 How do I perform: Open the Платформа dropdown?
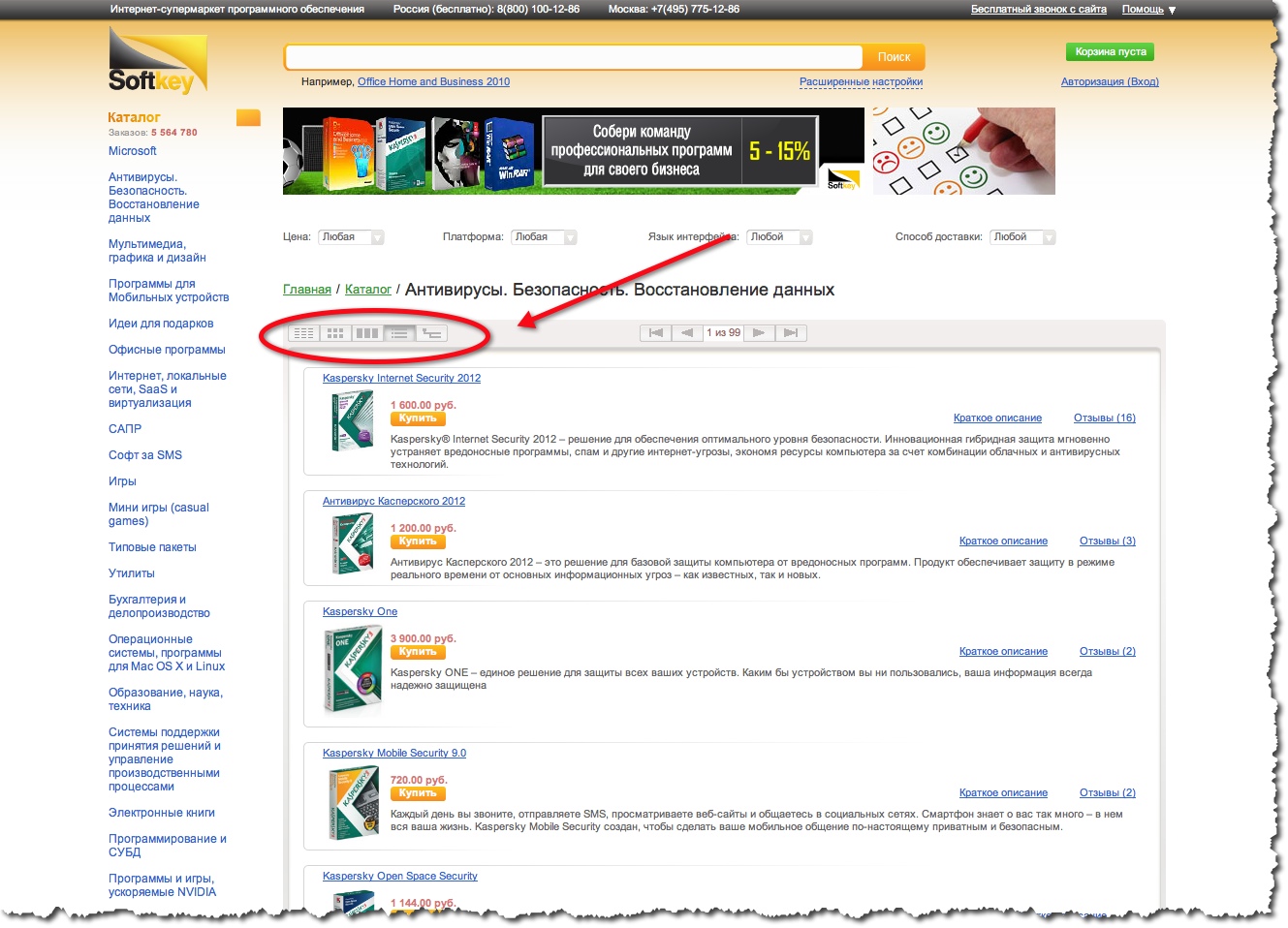pos(545,237)
